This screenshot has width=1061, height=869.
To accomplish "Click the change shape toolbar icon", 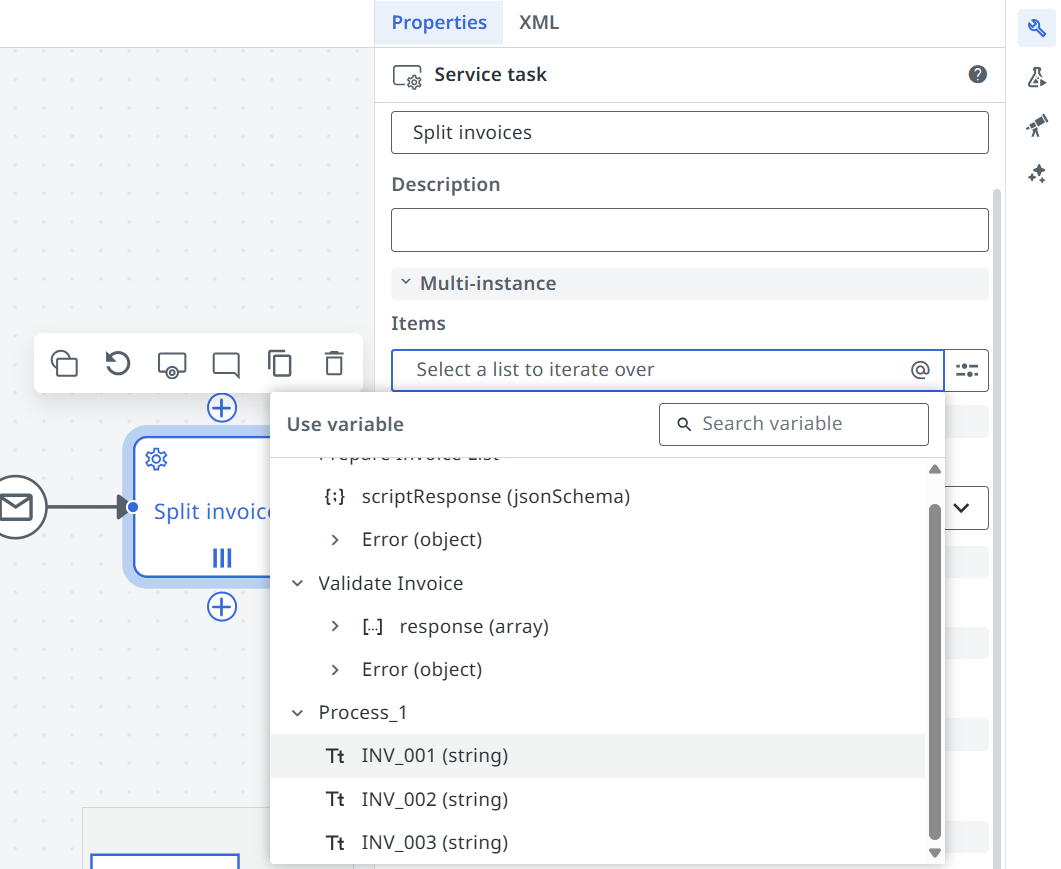I will (x=64, y=363).
